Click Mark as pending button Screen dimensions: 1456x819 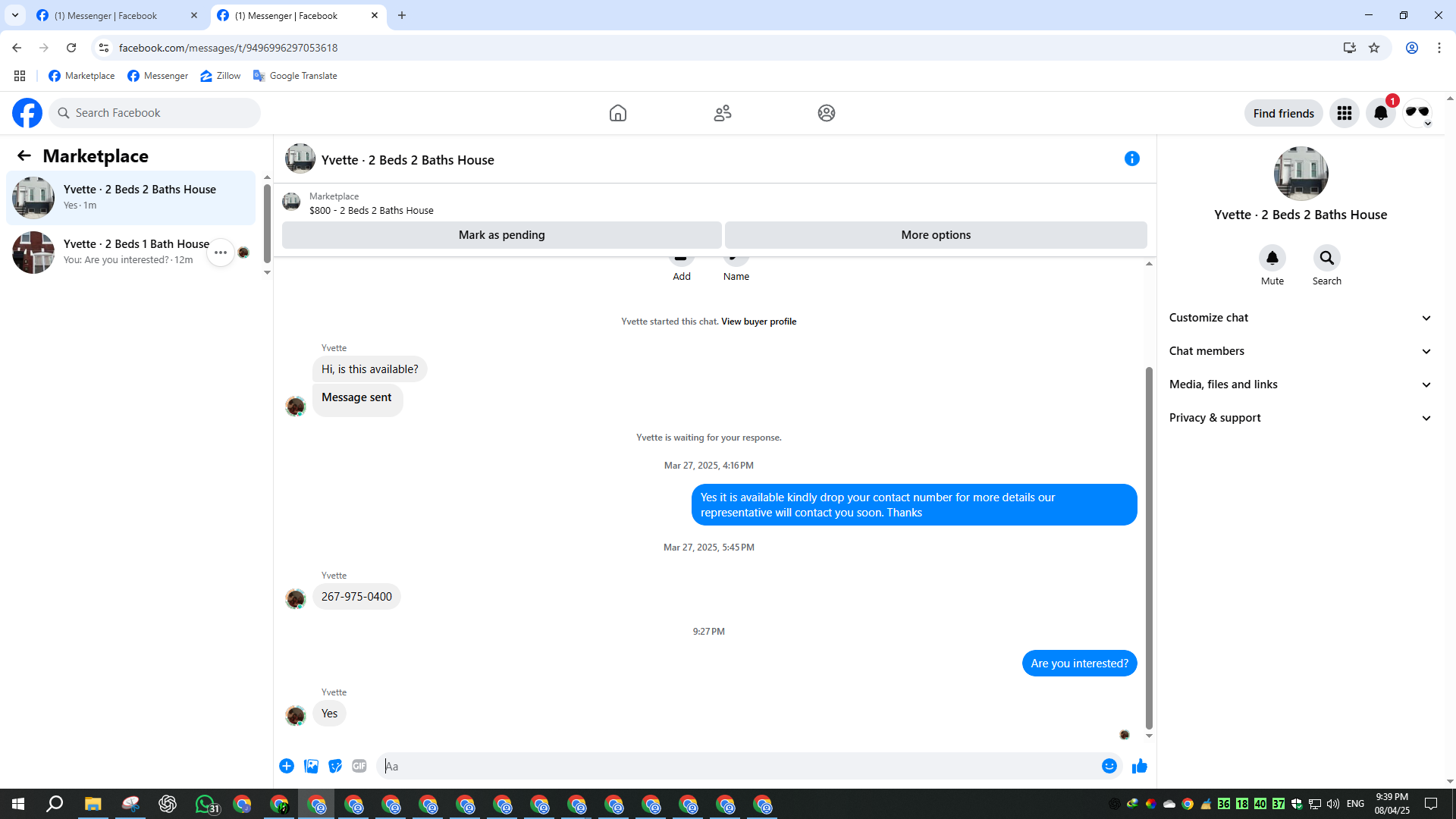tap(501, 235)
